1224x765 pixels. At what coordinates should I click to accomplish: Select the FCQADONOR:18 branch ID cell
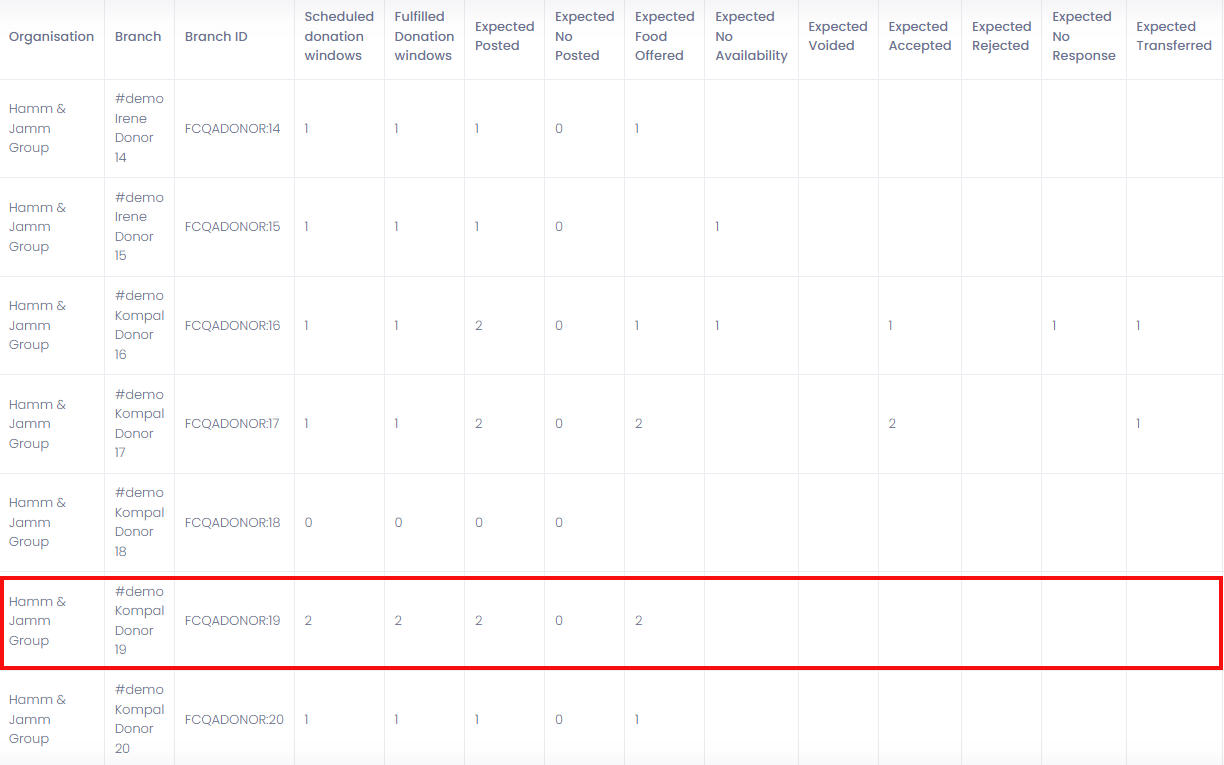[232, 523]
